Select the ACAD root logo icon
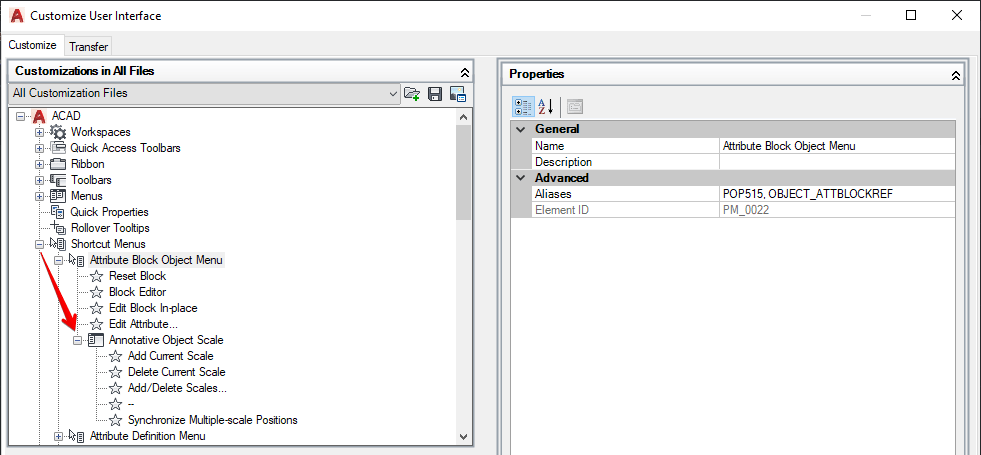The image size is (981, 455). (x=40, y=116)
